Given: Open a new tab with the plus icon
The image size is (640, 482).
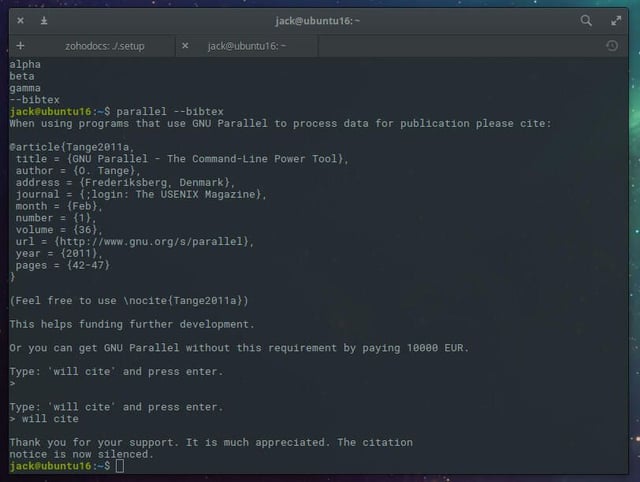Looking at the screenshot, I should click(x=20, y=46).
